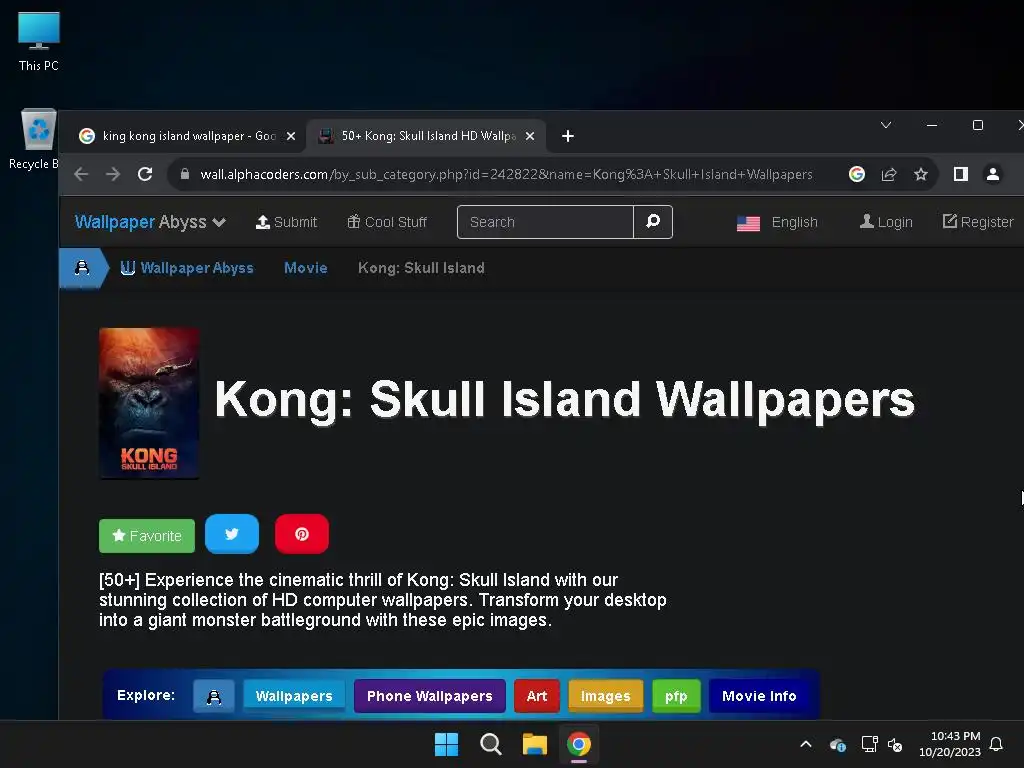The width and height of the screenshot is (1024, 768).
Task: Go forward in browser history
Action: click(113, 174)
